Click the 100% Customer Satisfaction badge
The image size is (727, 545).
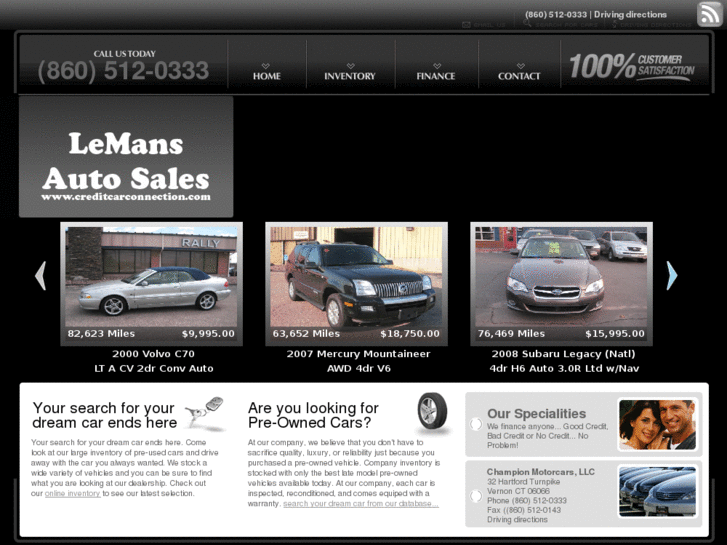tap(632, 67)
